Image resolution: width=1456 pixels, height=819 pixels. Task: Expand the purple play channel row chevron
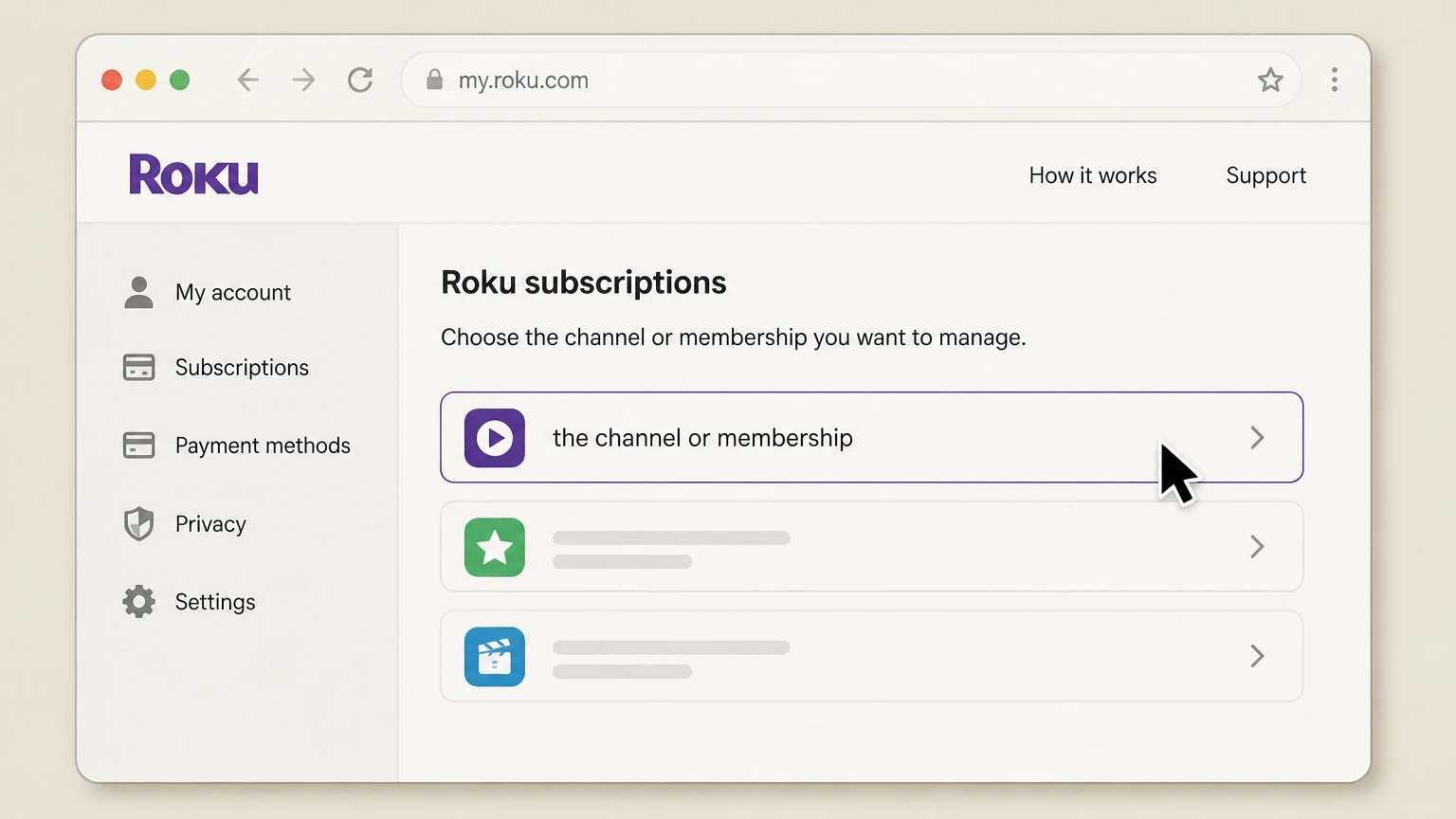click(1257, 438)
